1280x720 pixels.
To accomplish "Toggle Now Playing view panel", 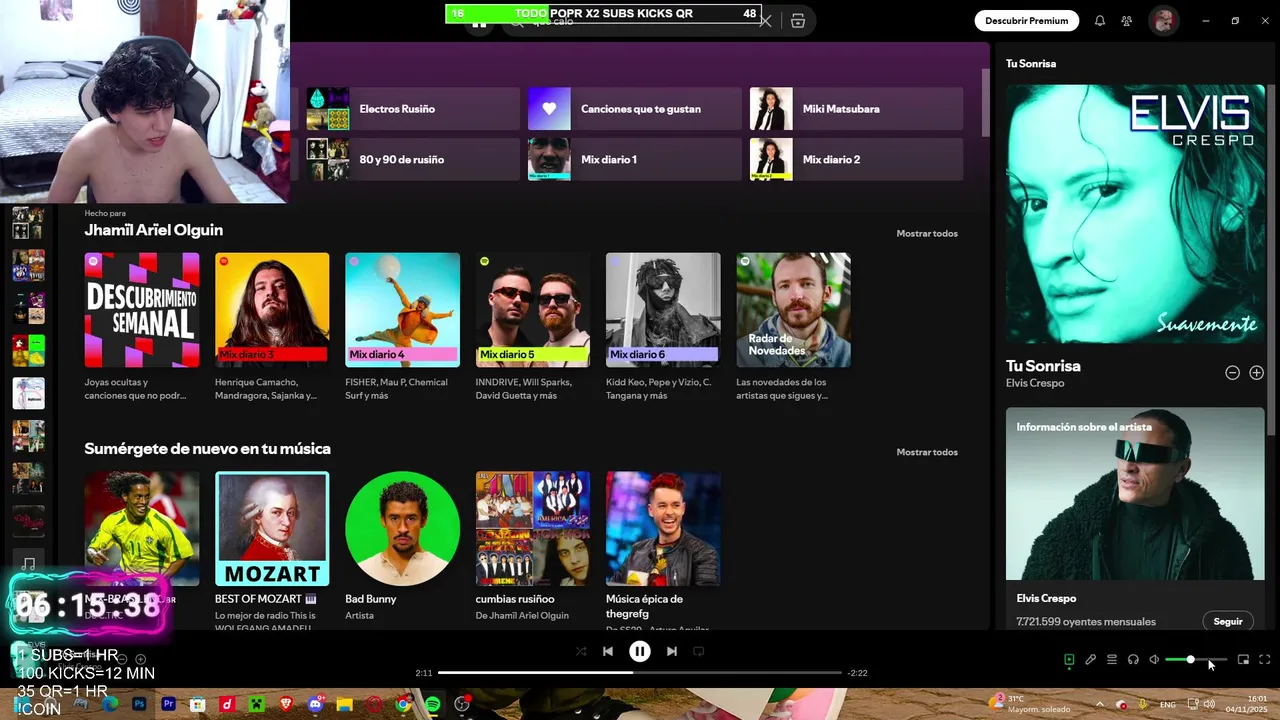I will (x=1069, y=660).
